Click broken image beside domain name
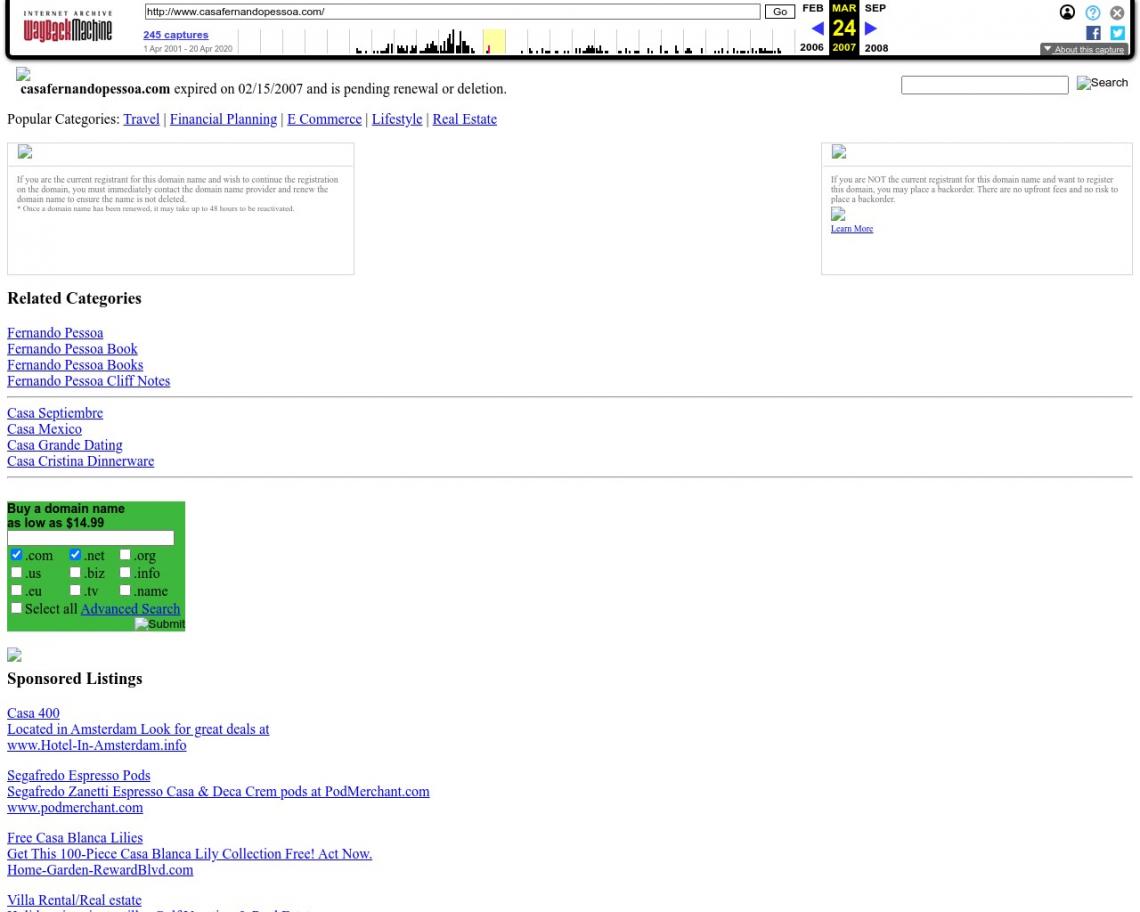This screenshot has height=912, width=1140. tap(23, 74)
